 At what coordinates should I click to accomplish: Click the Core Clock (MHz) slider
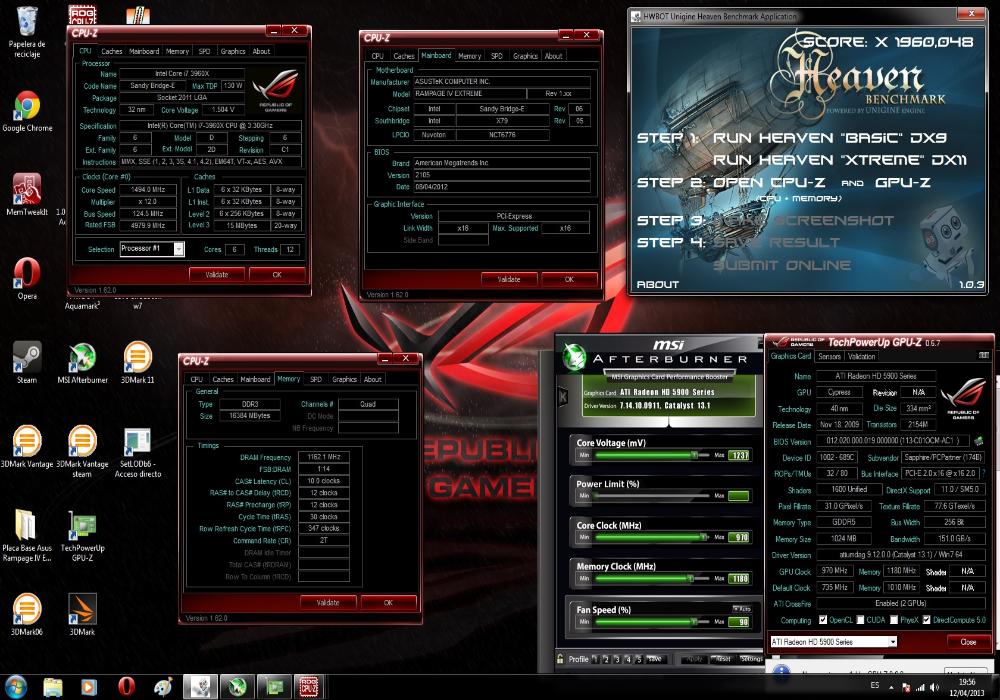pyautogui.click(x=652, y=537)
